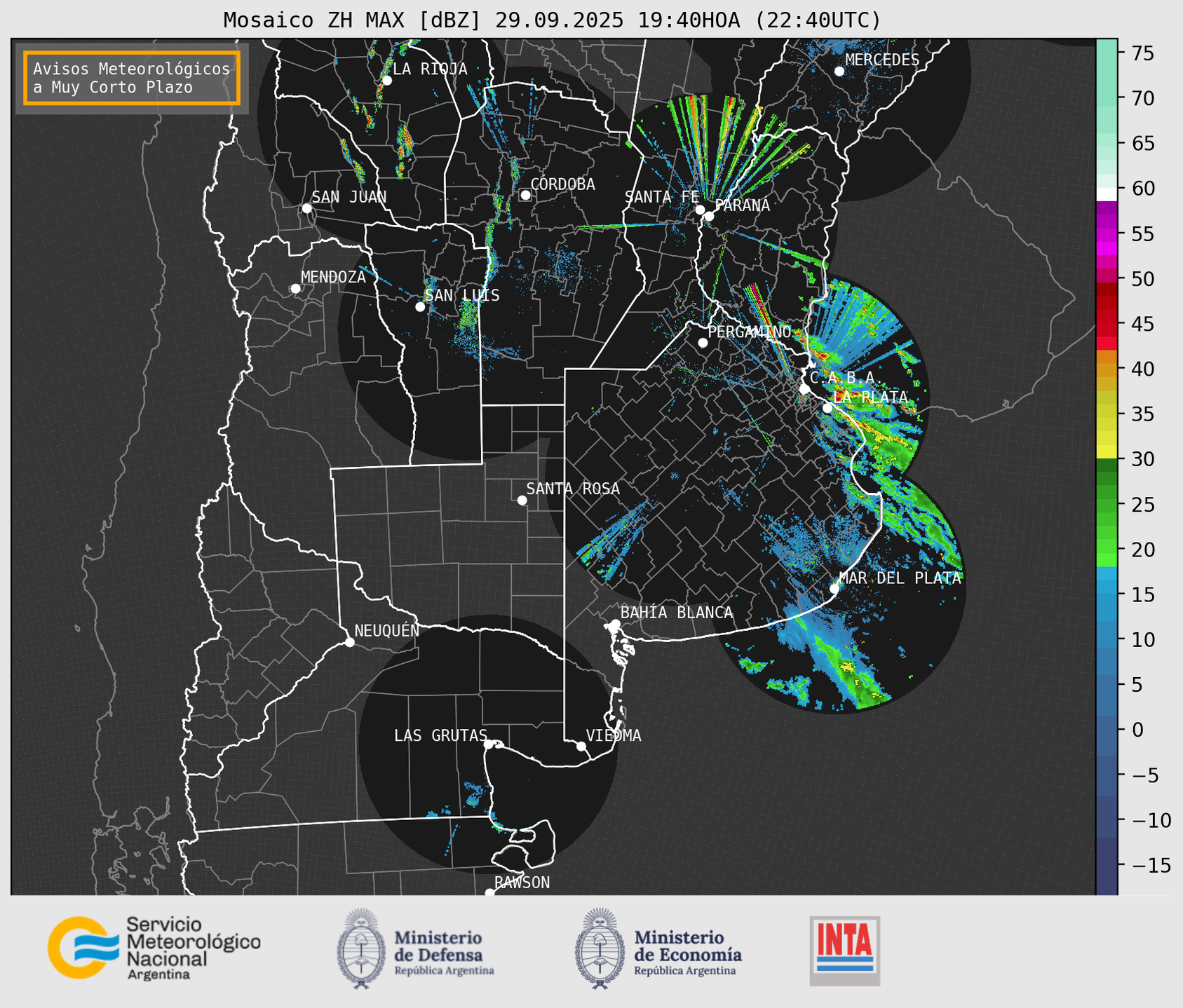The image size is (1183, 1008).
Task: Click the Avisos Meteorológicos a Muy Corto Plazo box
Action: pos(132,78)
